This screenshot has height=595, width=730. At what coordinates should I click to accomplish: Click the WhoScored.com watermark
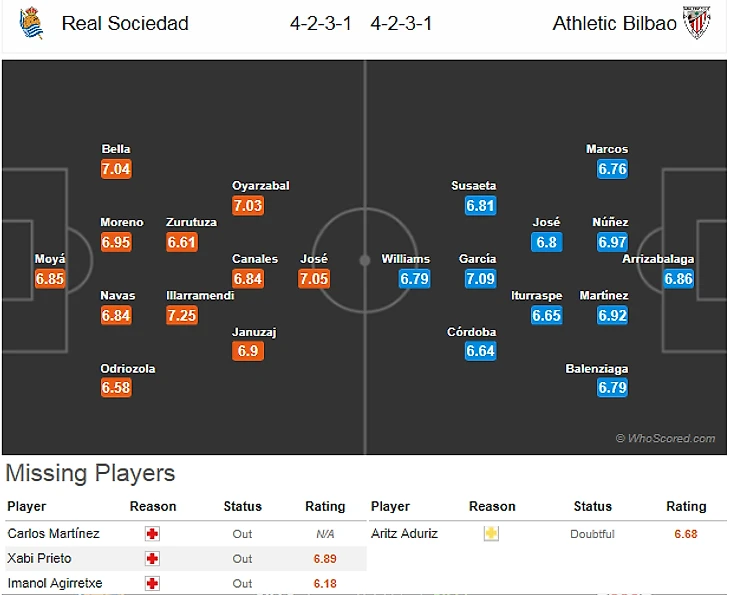[665, 438]
